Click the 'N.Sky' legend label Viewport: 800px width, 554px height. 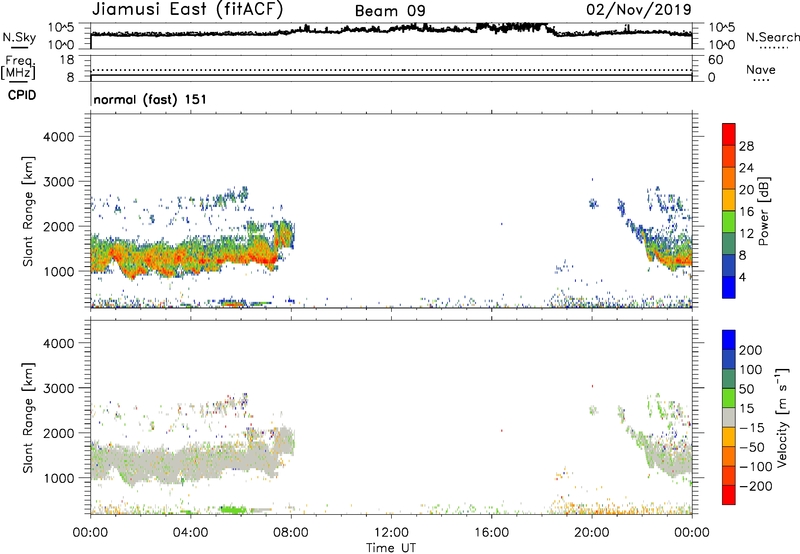19,37
